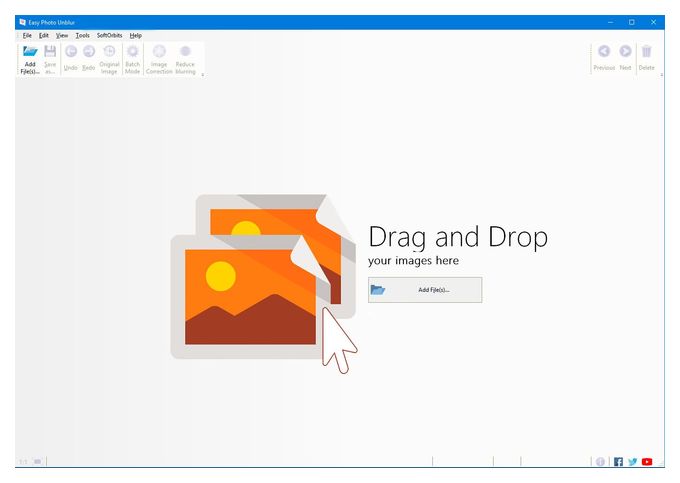The width and height of the screenshot is (680, 483).
Task: Open the Help menu
Action: [x=136, y=36]
